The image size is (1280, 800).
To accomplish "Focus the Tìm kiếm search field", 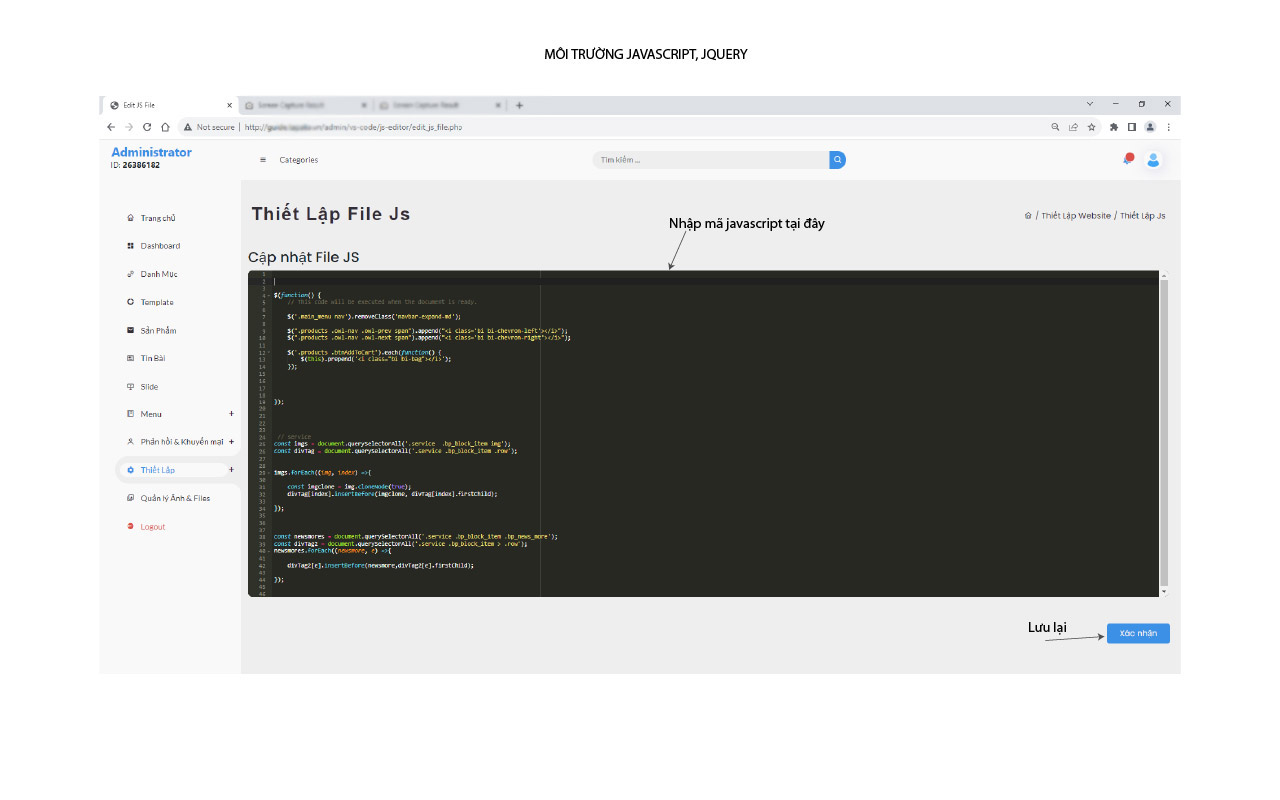I will point(710,160).
